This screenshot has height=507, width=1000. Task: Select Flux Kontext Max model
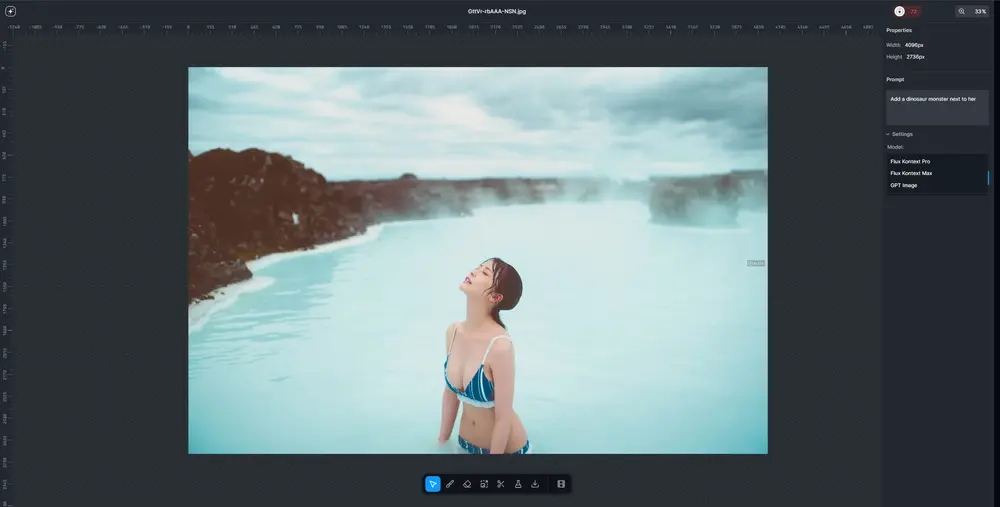click(911, 173)
